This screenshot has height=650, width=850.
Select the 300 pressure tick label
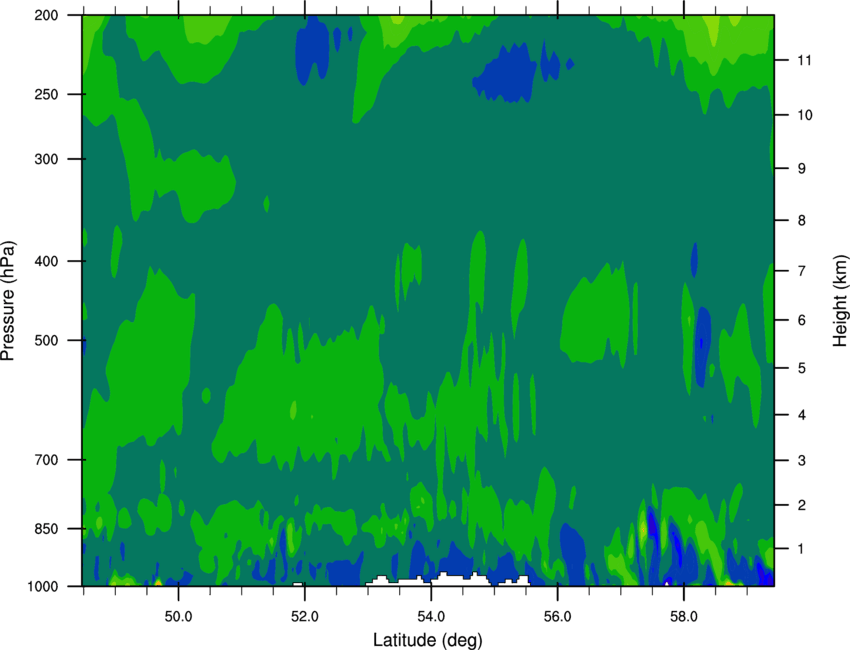[47, 159]
